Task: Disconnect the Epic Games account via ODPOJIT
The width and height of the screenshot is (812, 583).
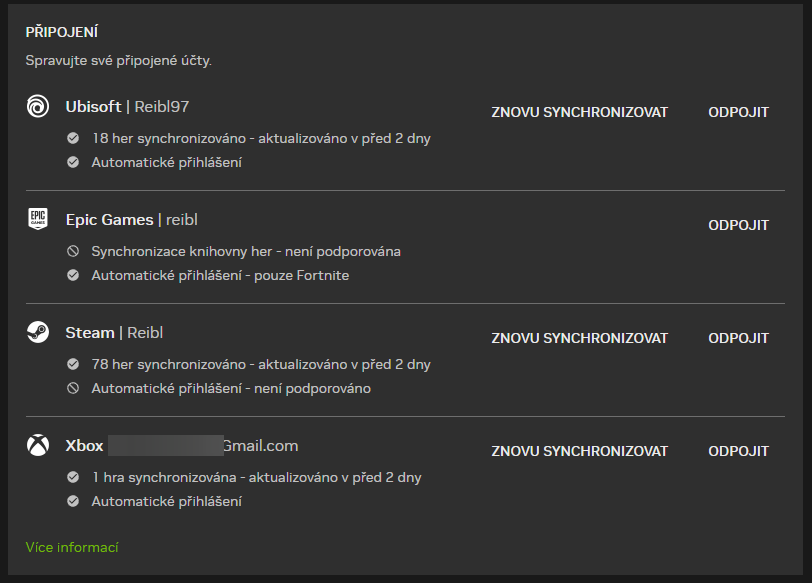Action: [x=738, y=225]
